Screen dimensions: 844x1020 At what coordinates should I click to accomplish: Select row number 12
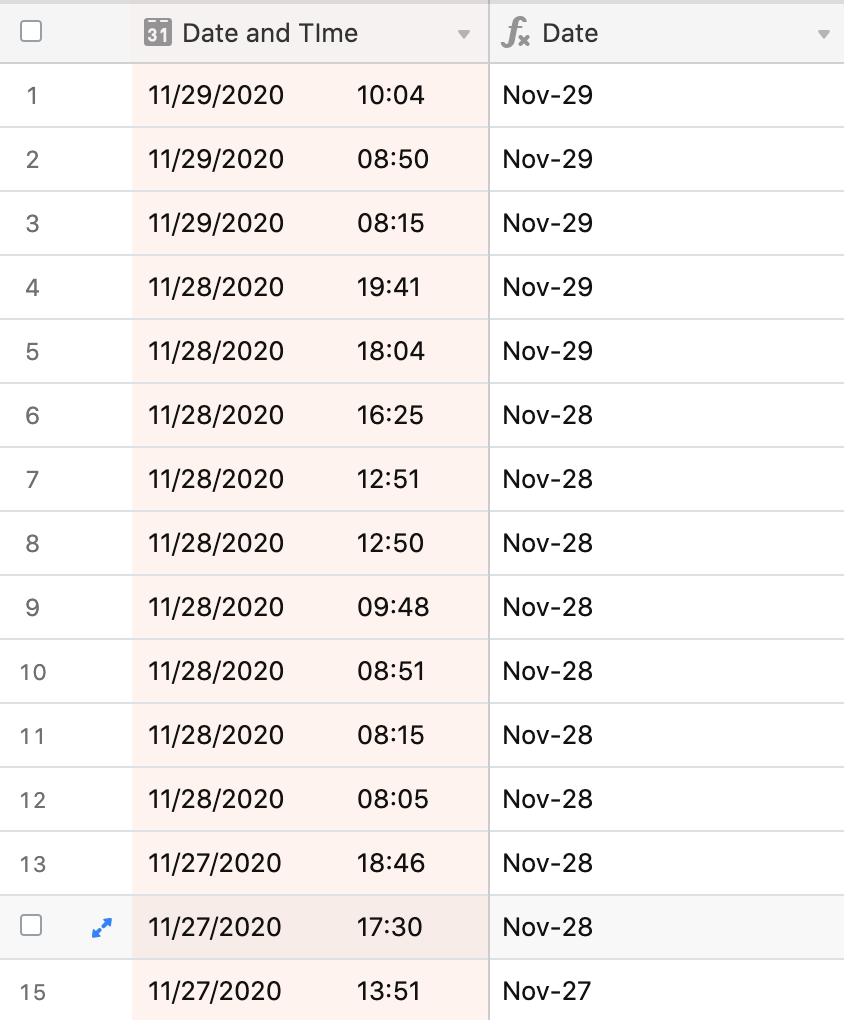(x=33, y=800)
